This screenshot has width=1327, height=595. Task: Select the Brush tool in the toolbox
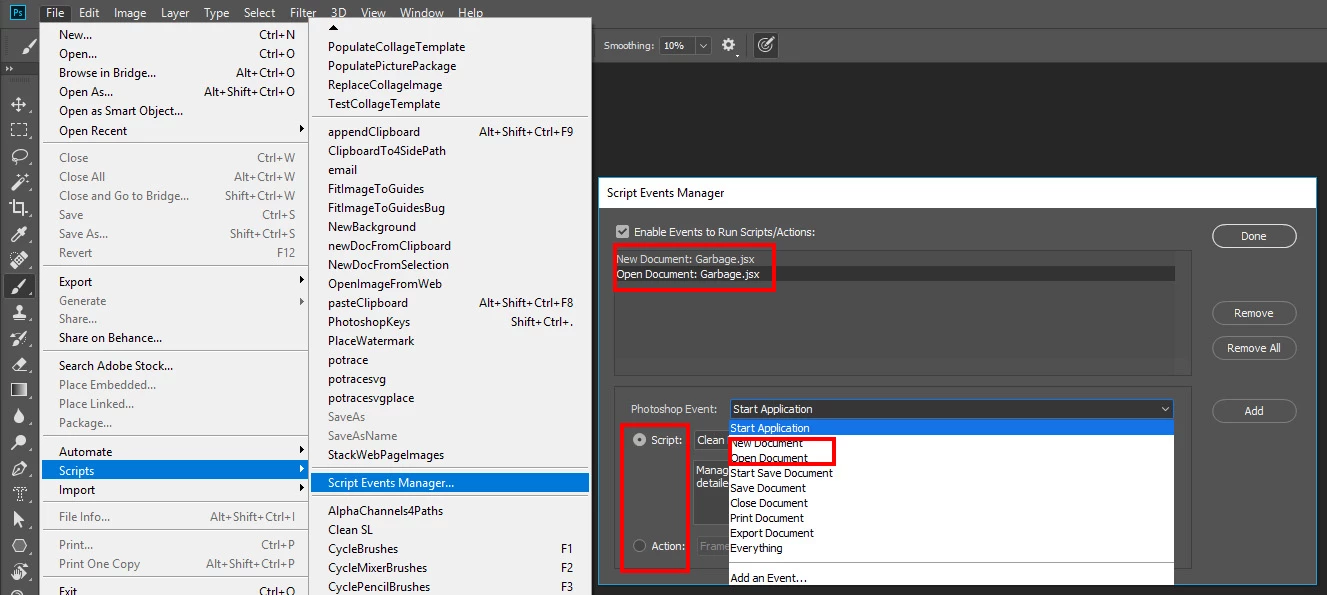coord(18,286)
